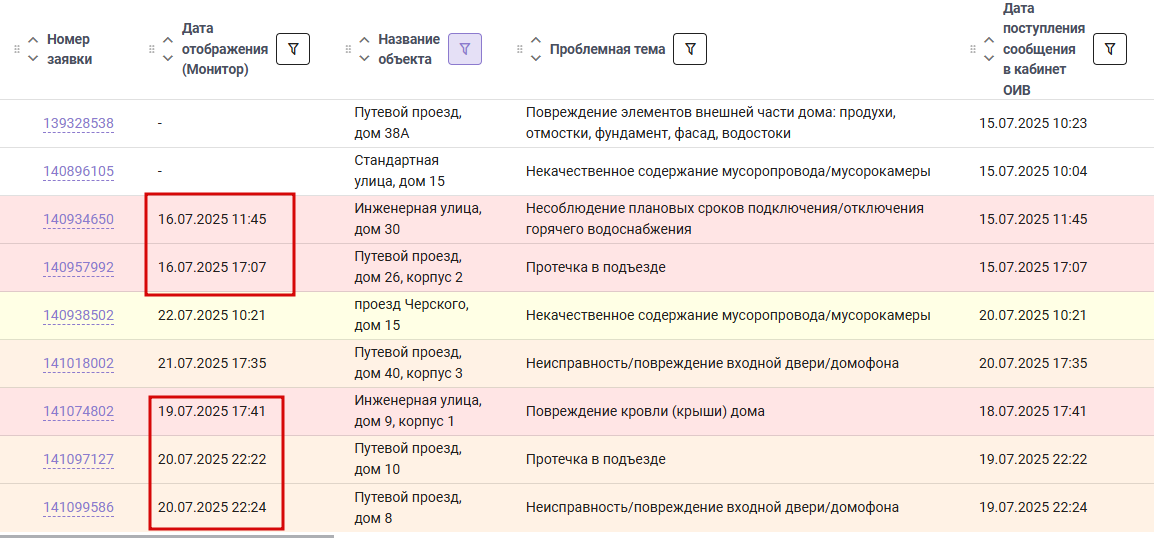Grab the drag handle of Номер заявки column
1154x554 pixels.
tap(17, 49)
